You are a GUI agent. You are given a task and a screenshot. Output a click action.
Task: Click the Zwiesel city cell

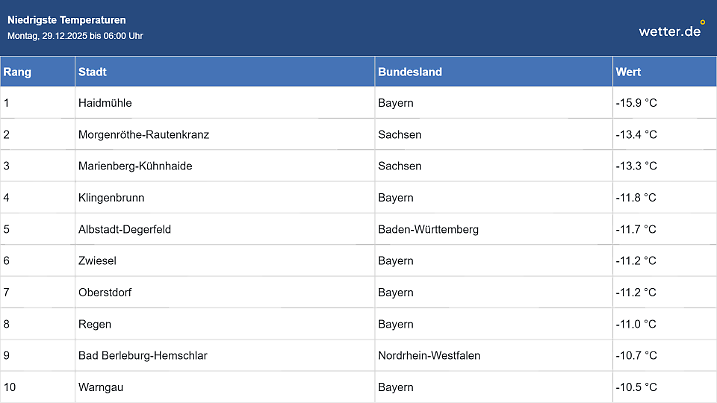(97, 261)
